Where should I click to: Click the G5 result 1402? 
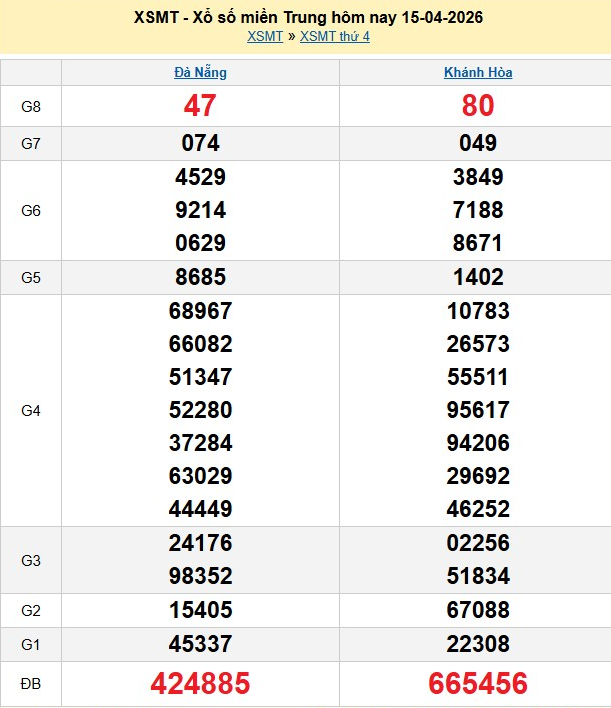point(478,277)
